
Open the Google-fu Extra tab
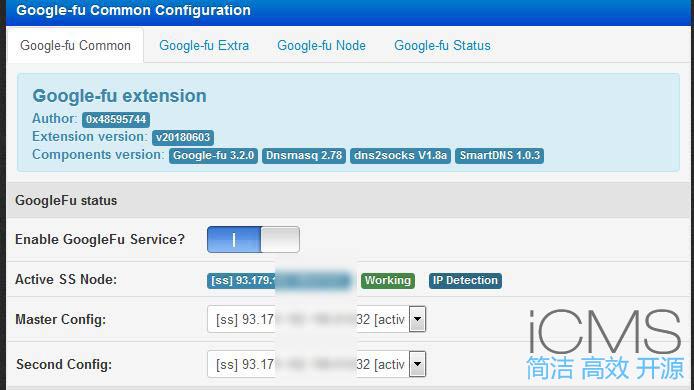tap(204, 46)
